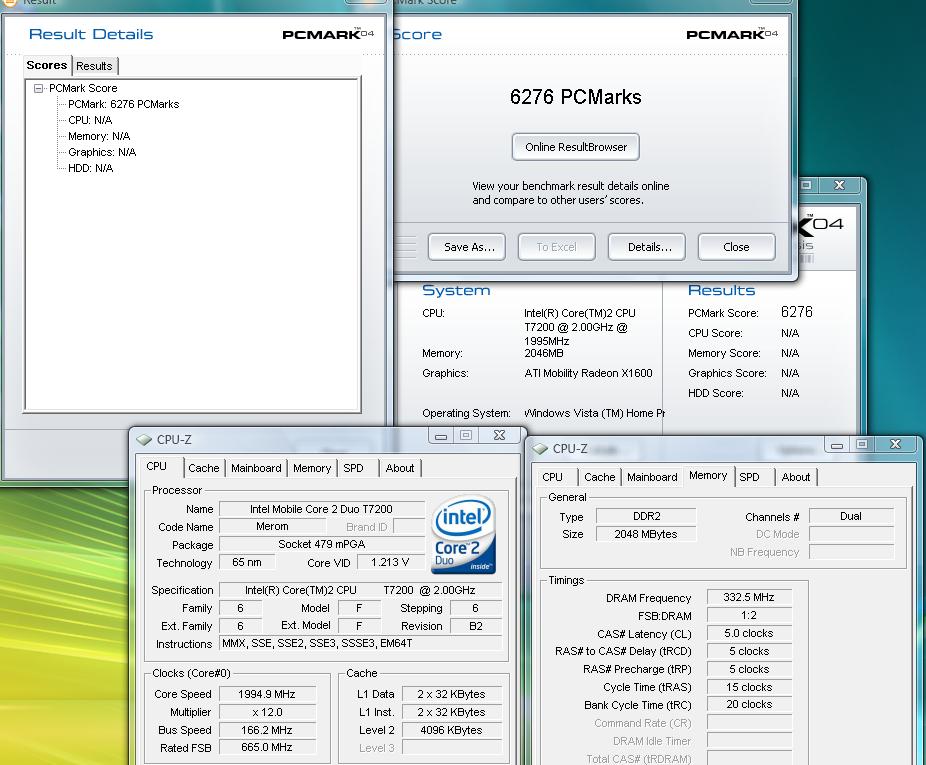Click the DRAM Frequency value '332.5 MHz'
This screenshot has width=926, height=765.
(749, 597)
